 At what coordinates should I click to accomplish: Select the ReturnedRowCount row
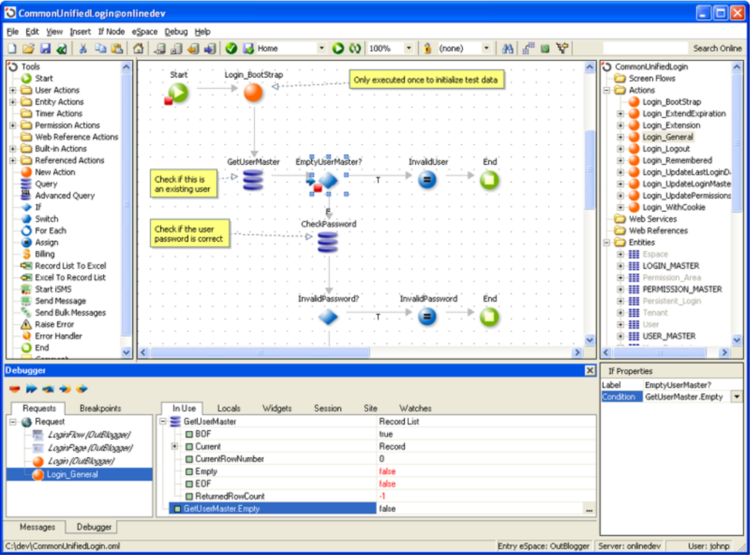[230, 496]
